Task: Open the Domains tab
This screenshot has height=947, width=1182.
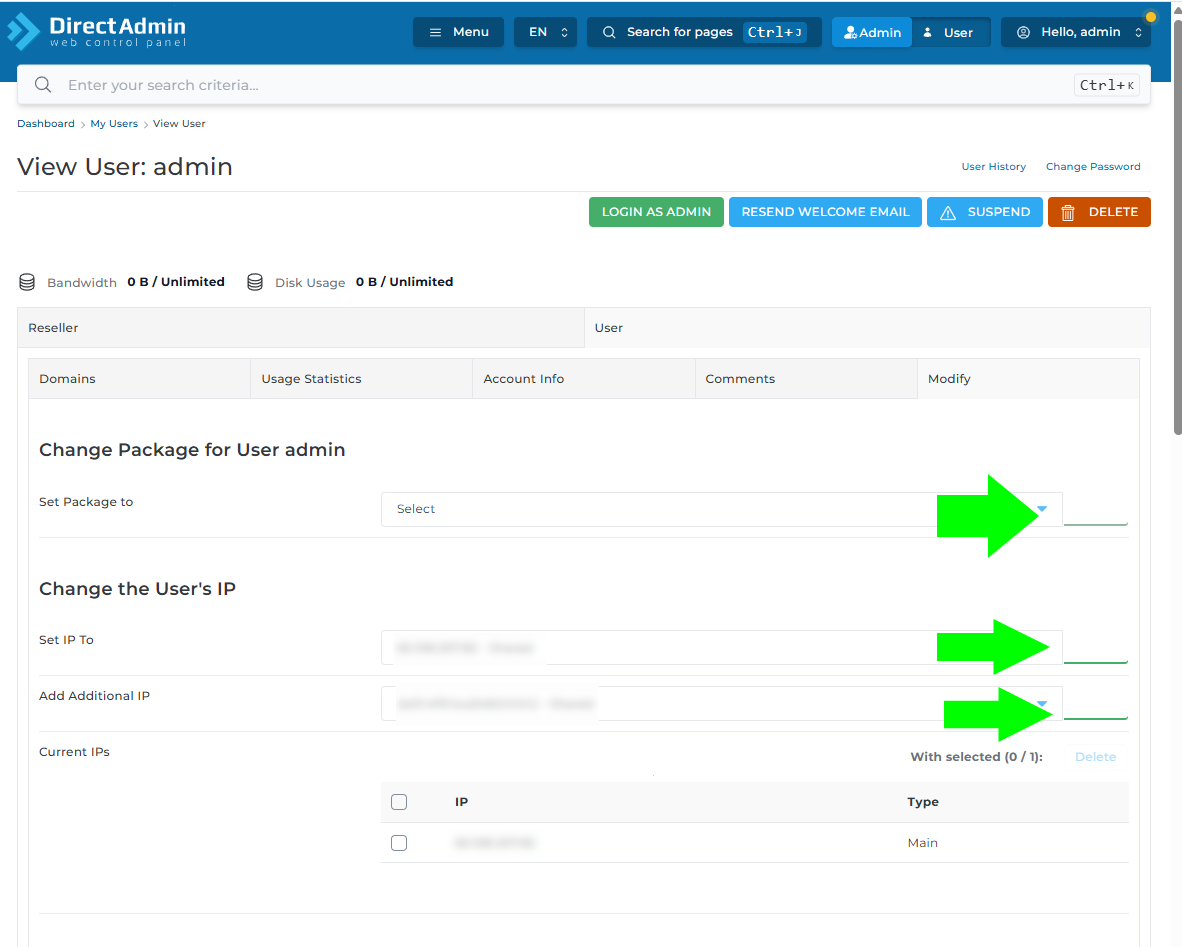Action: pos(139,378)
